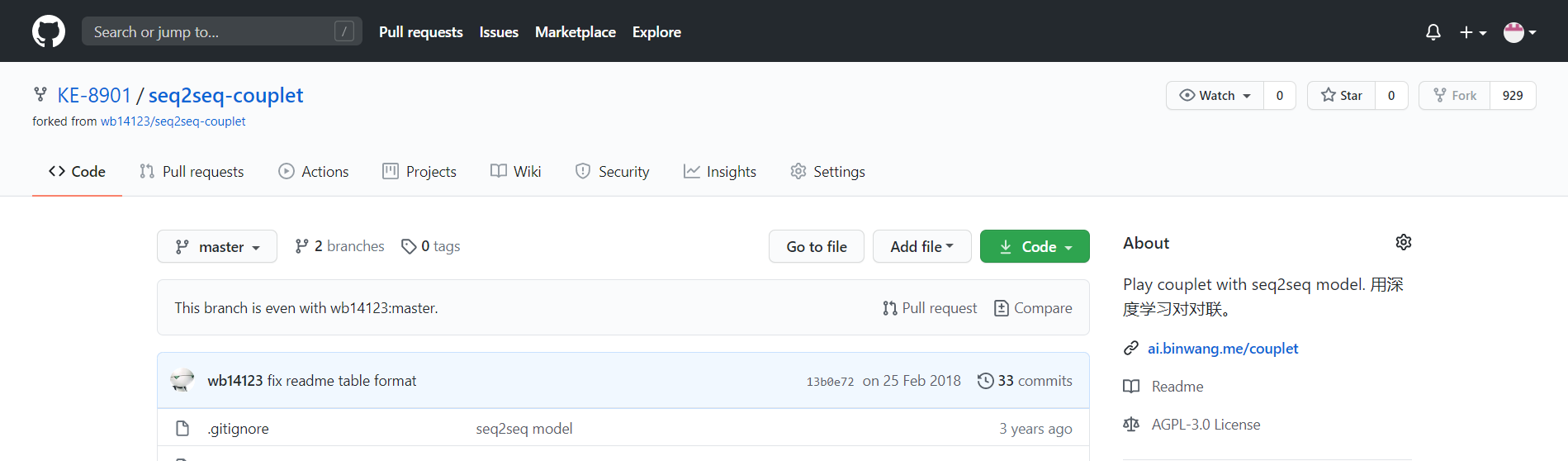Star the seq2seq-couplet repository
Viewport: 1568px width, 461px height.
tap(1342, 96)
